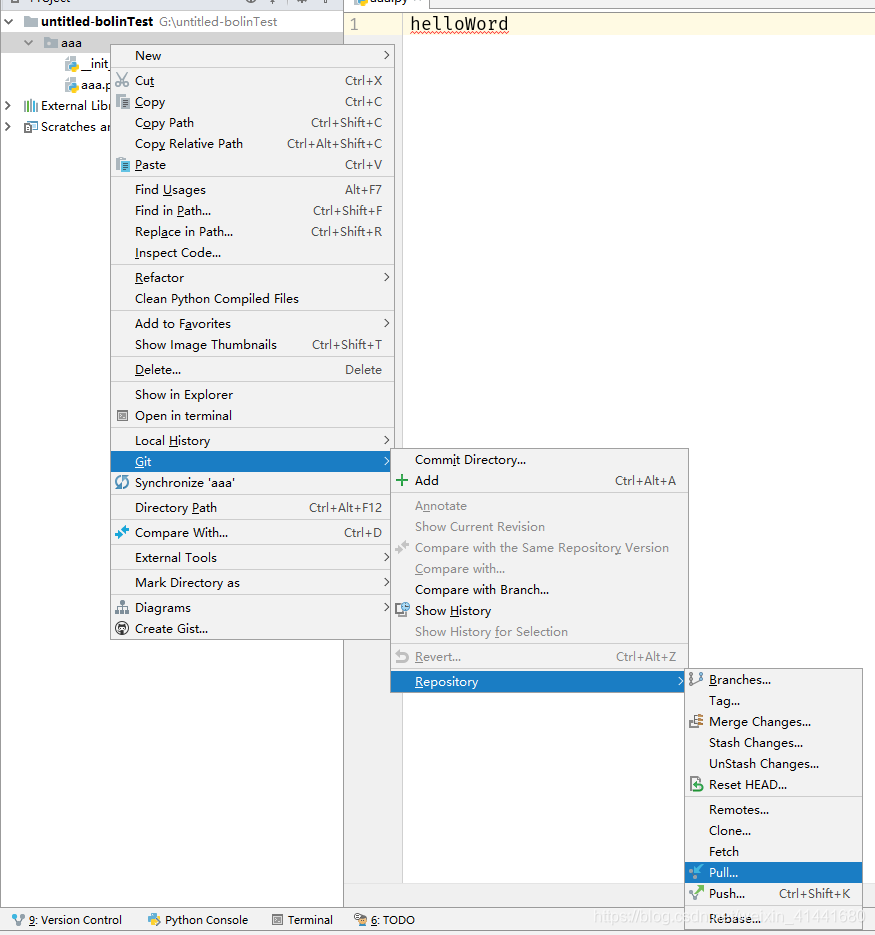Image resolution: width=875 pixels, height=935 pixels.
Task: Collapse the untitled-bolinTest project root
Action: point(9,22)
